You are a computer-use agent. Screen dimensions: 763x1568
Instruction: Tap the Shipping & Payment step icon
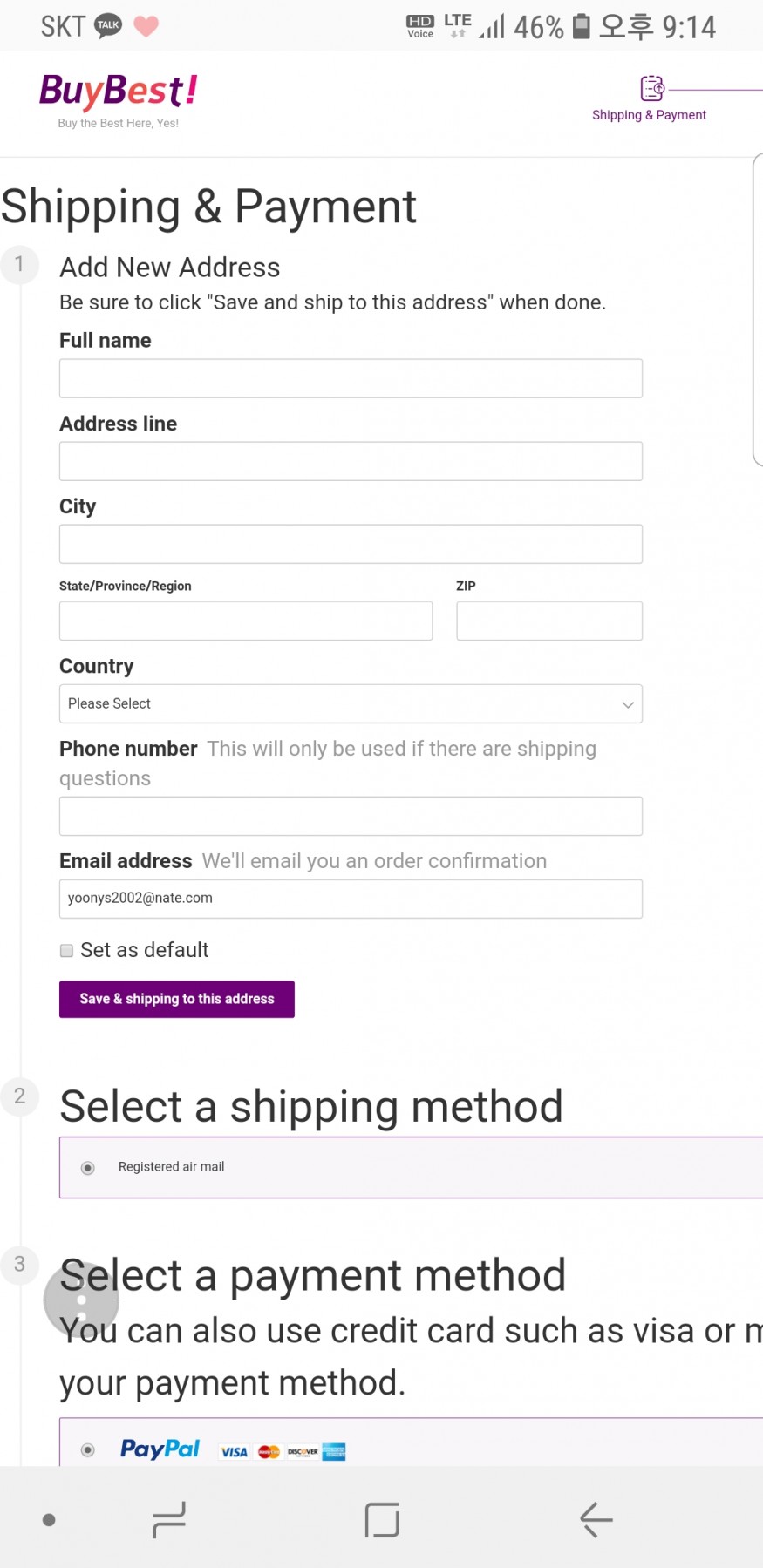click(x=652, y=88)
